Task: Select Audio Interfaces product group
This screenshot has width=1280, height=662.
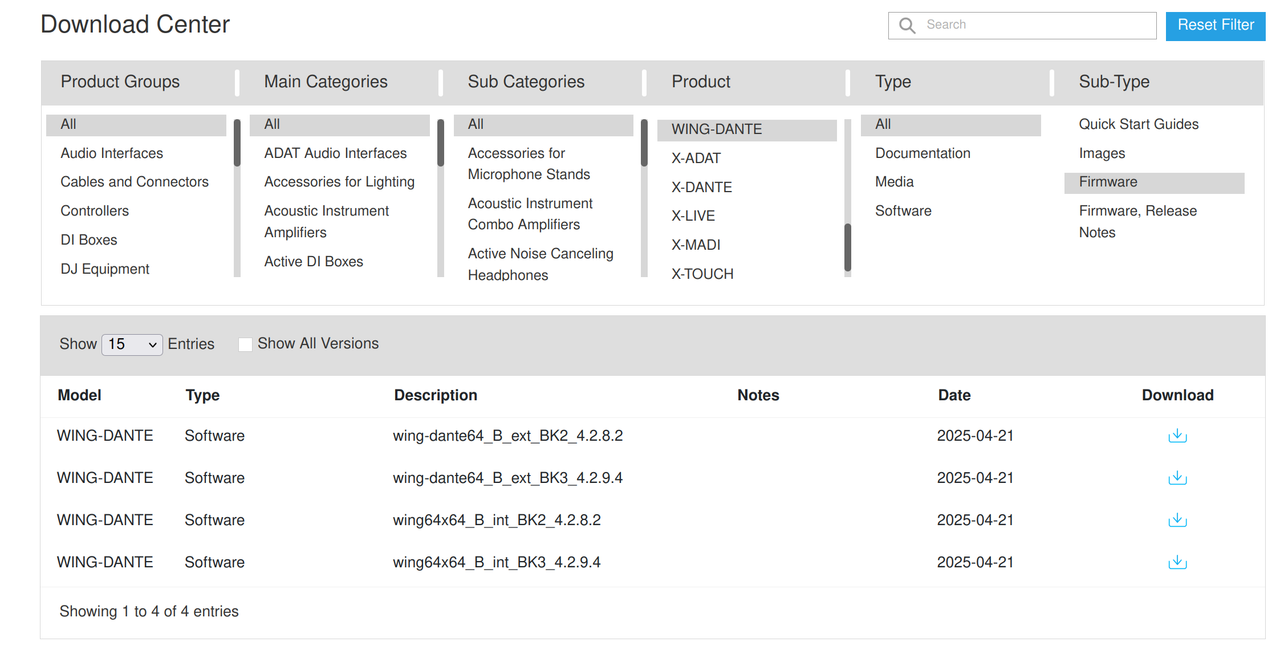Action: tap(112, 153)
